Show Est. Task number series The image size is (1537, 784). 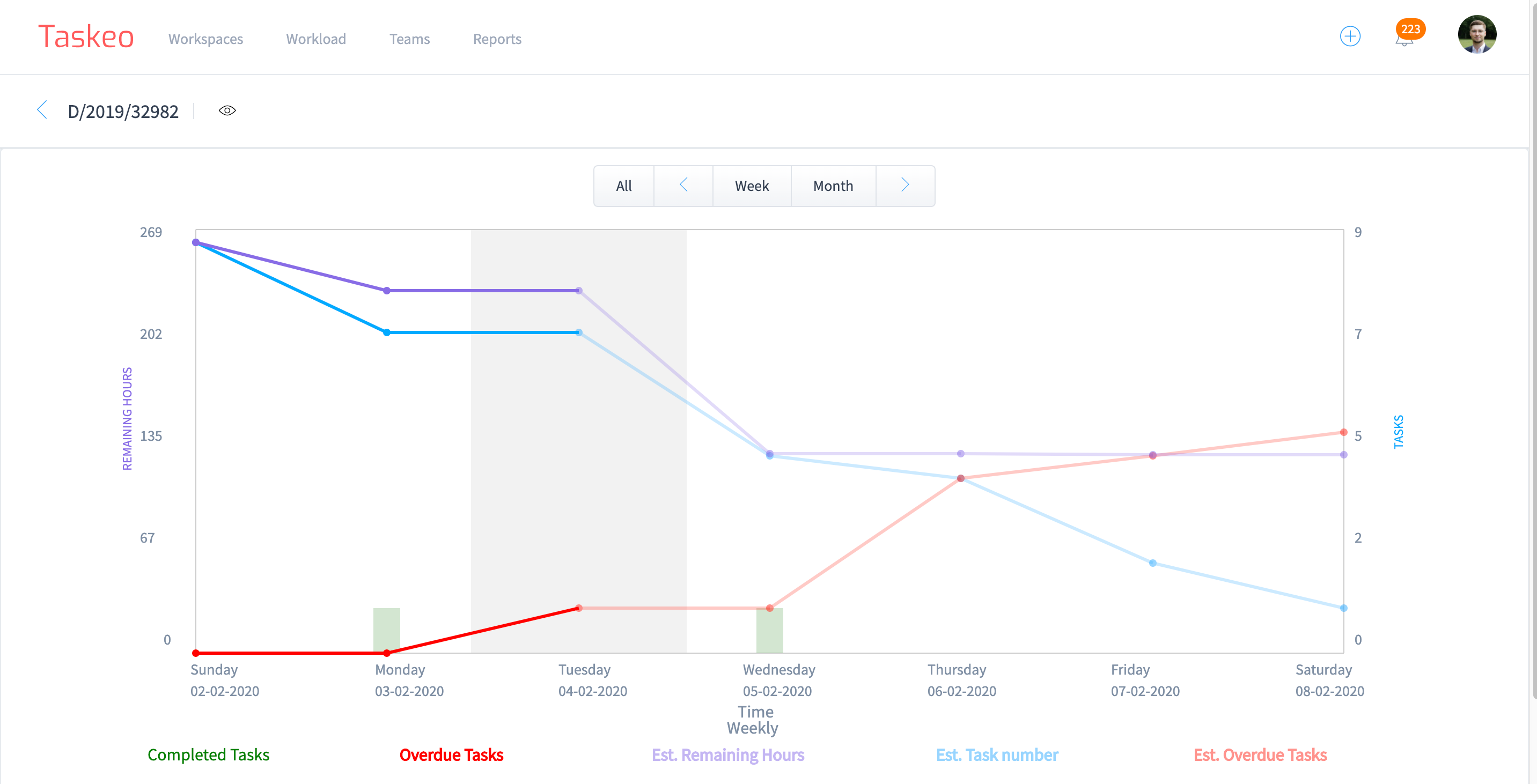996,755
